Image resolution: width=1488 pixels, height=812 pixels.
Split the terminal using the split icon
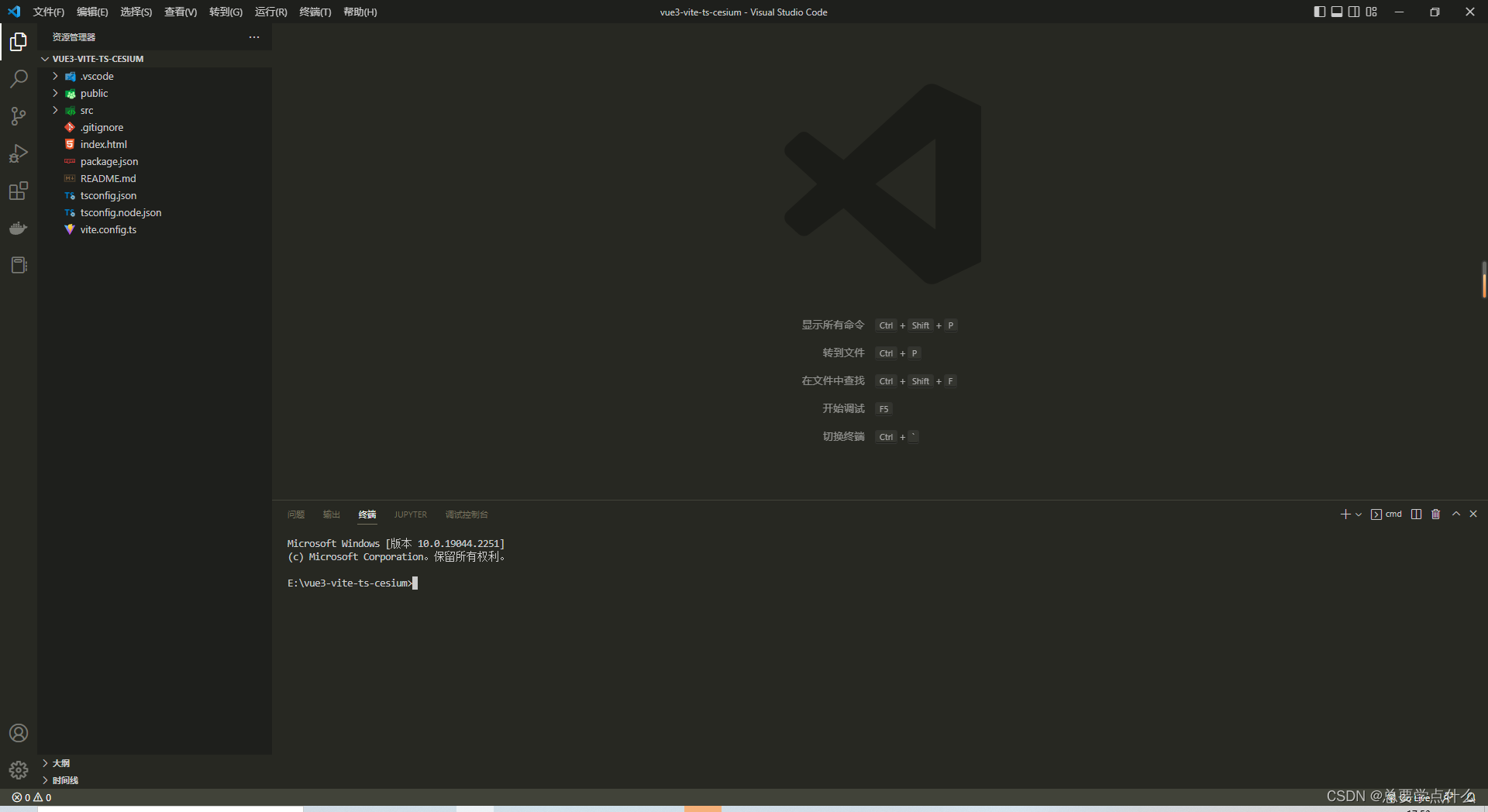(1416, 514)
